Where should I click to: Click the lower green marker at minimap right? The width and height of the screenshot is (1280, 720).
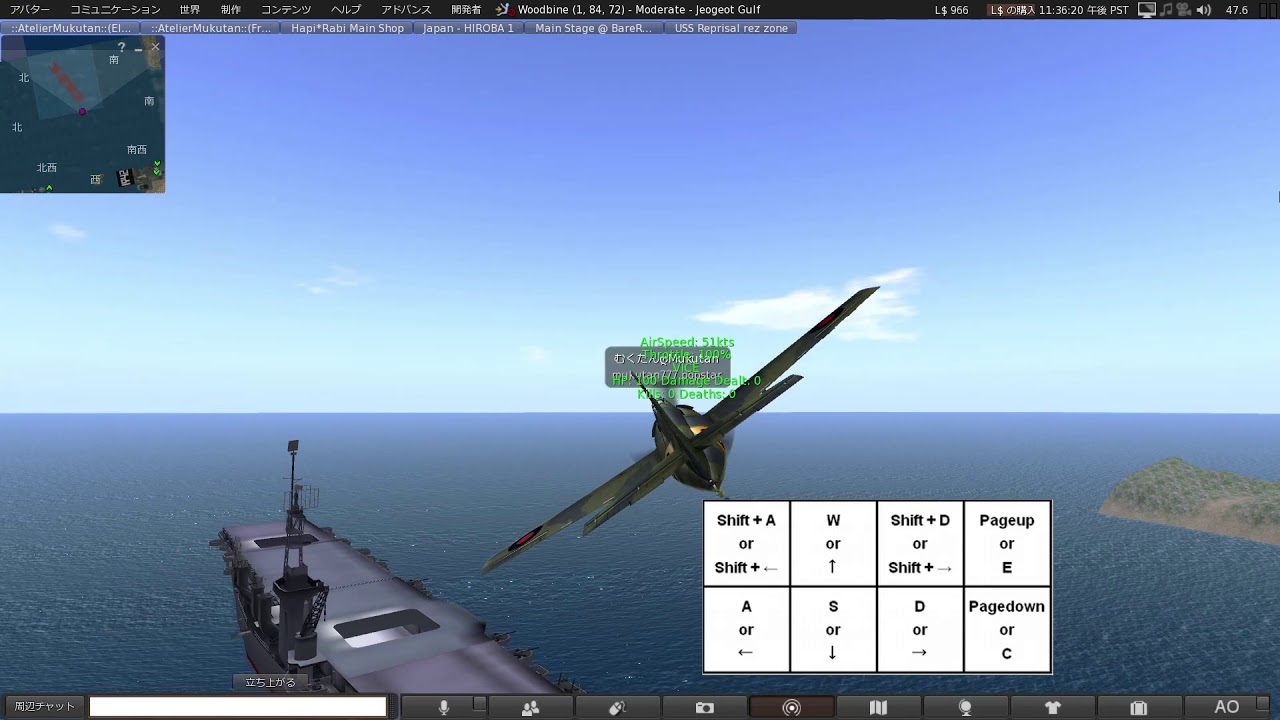pyautogui.click(x=157, y=172)
